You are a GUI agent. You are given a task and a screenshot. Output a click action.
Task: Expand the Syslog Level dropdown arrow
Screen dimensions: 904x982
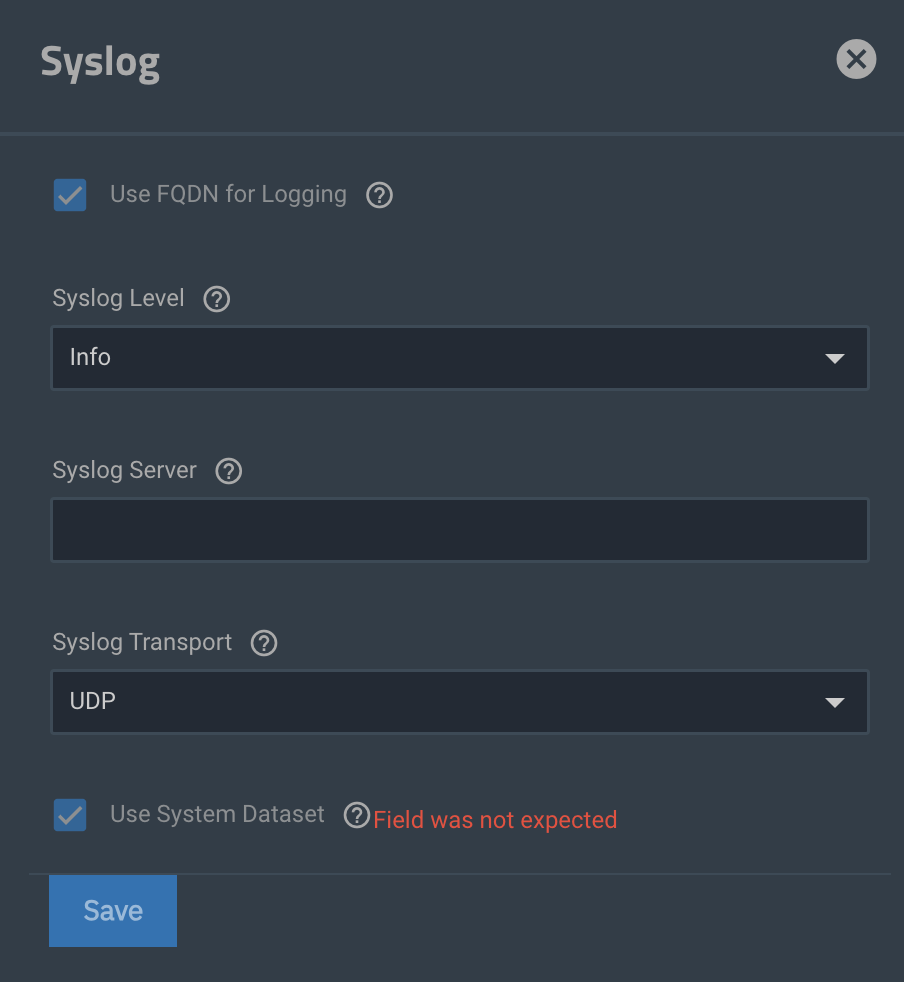coord(834,358)
